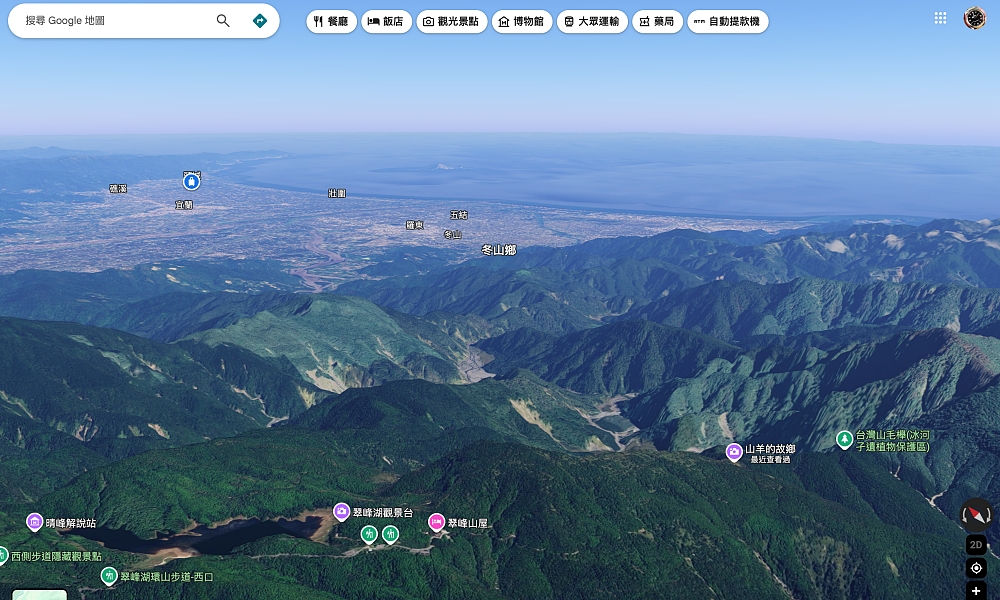The width and height of the screenshot is (1000, 600).
Task: Open the Google account avatar
Action: click(974, 18)
